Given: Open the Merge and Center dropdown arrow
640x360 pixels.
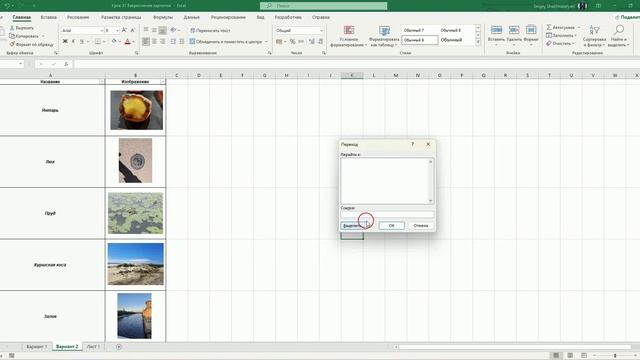Looking at the screenshot, I should click(x=267, y=42).
